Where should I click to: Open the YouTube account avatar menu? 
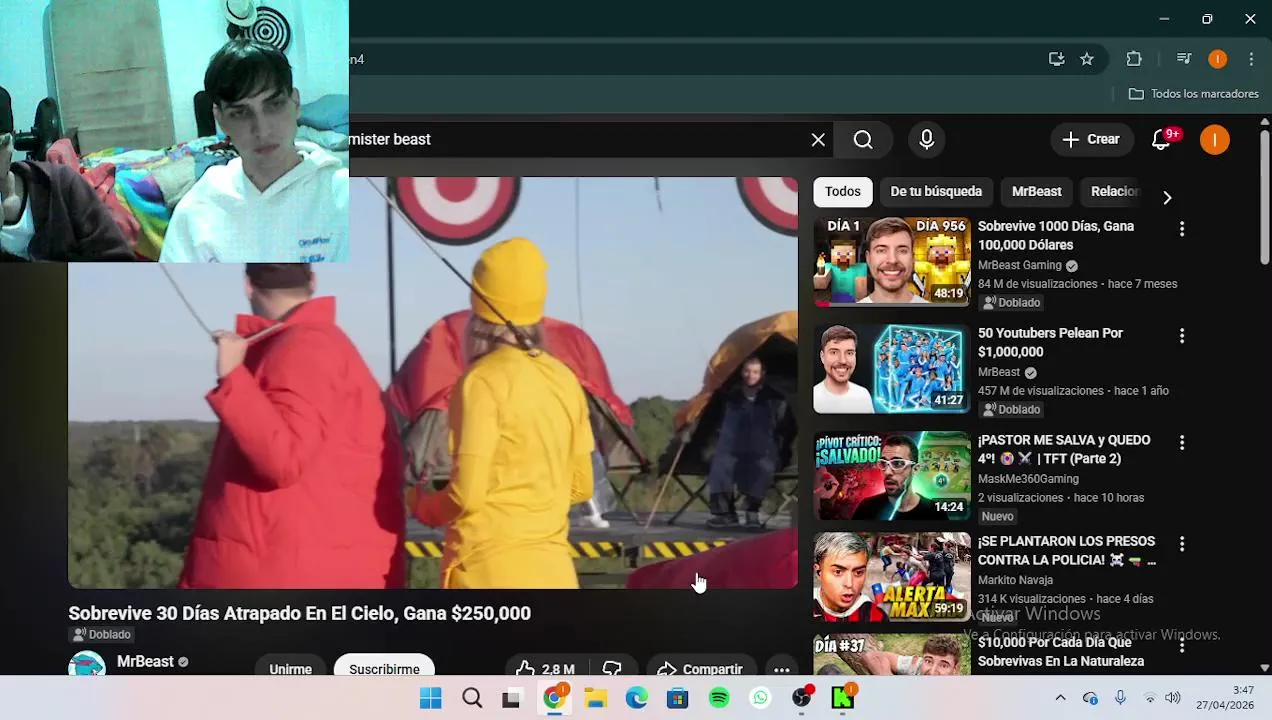pyautogui.click(x=1215, y=140)
